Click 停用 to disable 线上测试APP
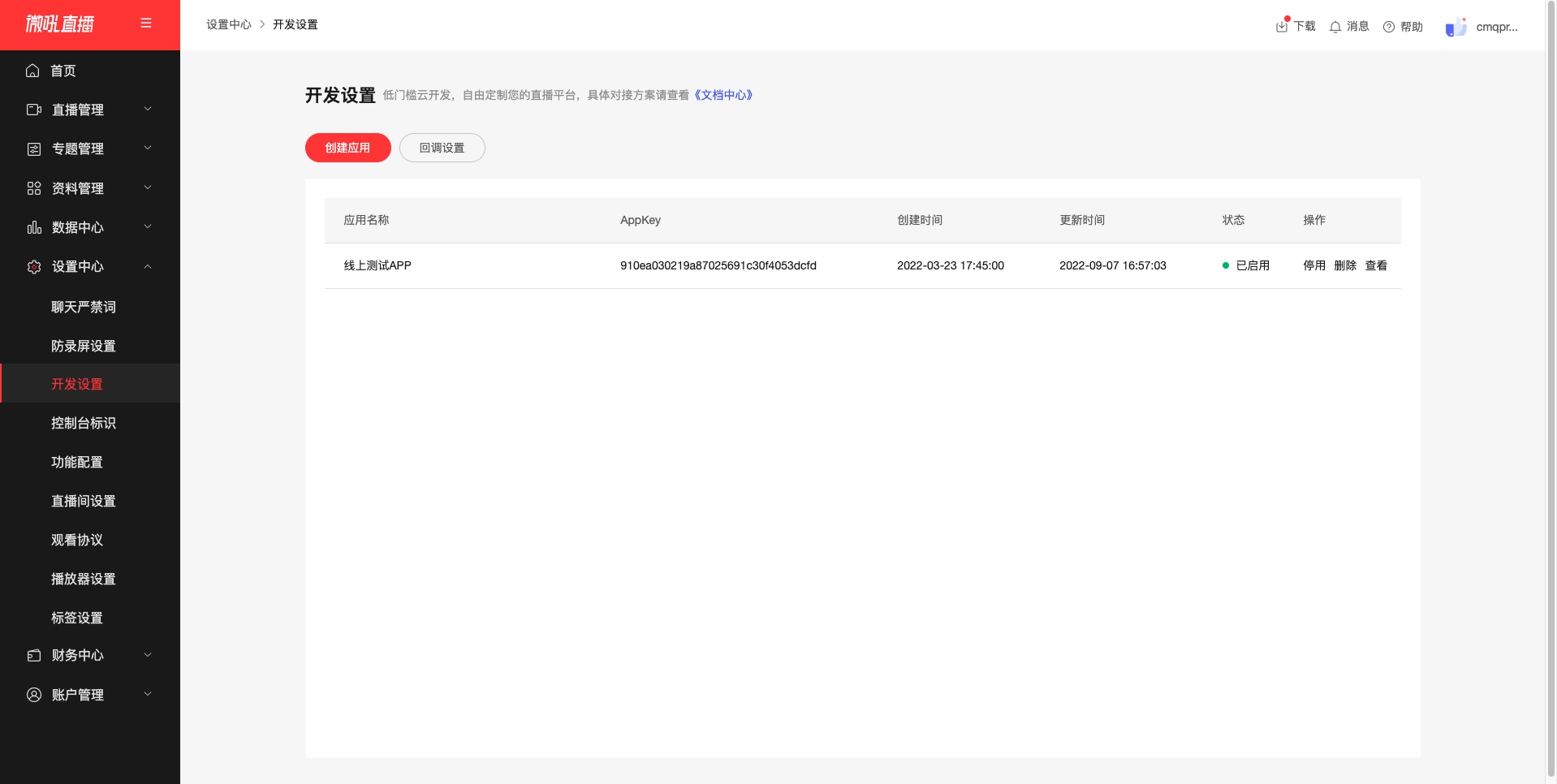This screenshot has height=784, width=1557. point(1314,265)
